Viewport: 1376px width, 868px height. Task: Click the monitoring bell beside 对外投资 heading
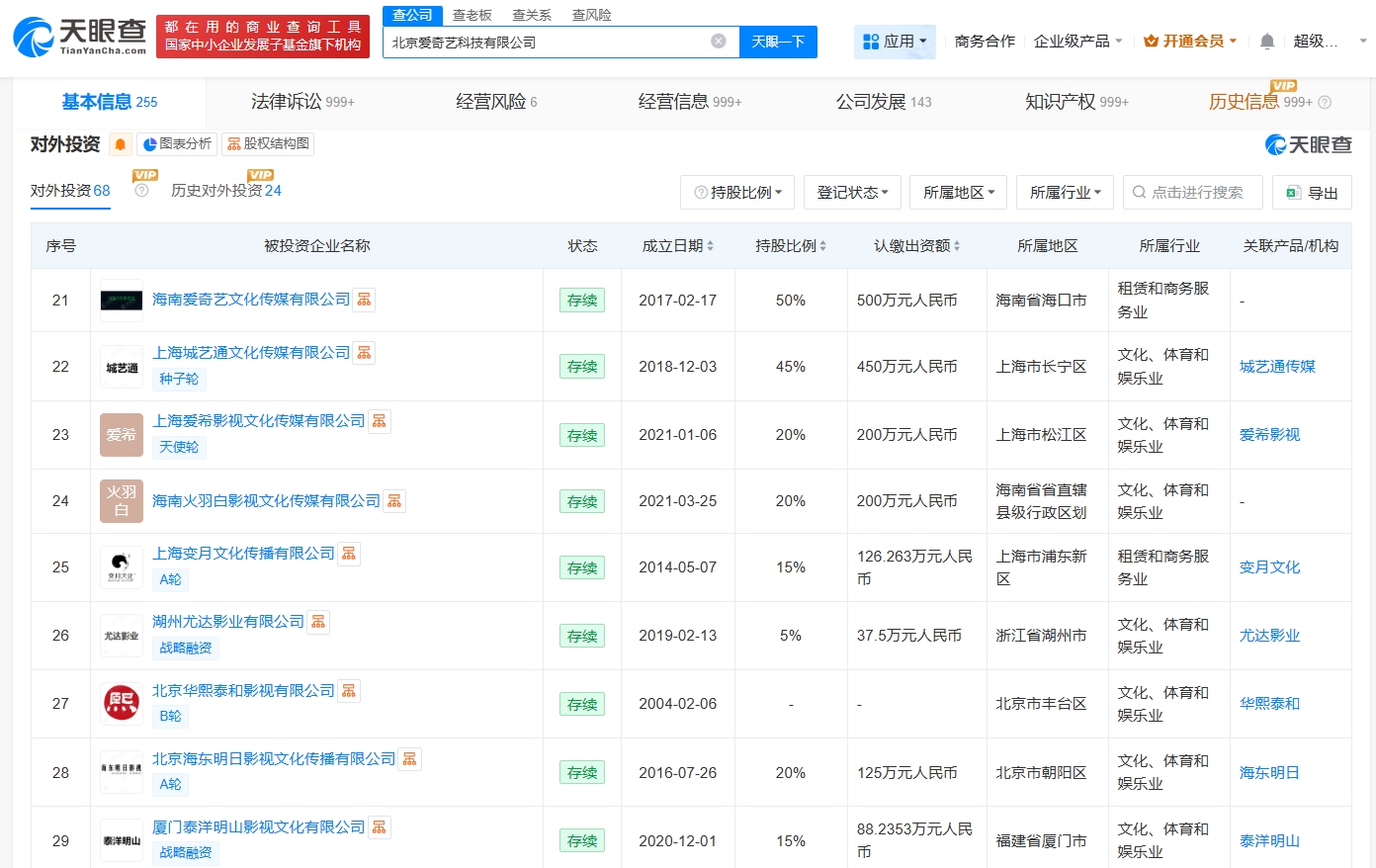pyautogui.click(x=119, y=144)
